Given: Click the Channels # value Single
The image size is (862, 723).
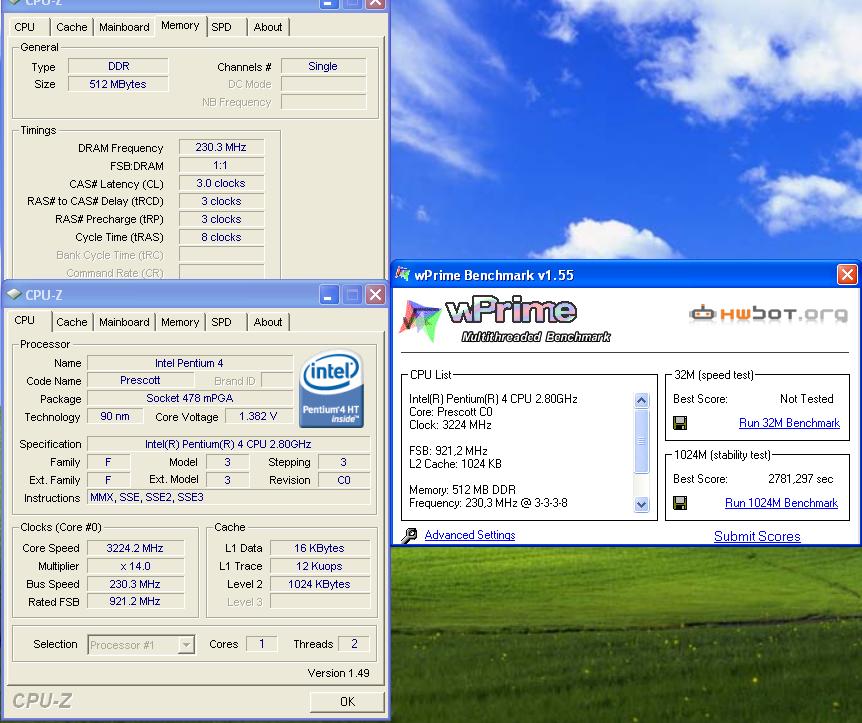Looking at the screenshot, I should pyautogui.click(x=323, y=67).
